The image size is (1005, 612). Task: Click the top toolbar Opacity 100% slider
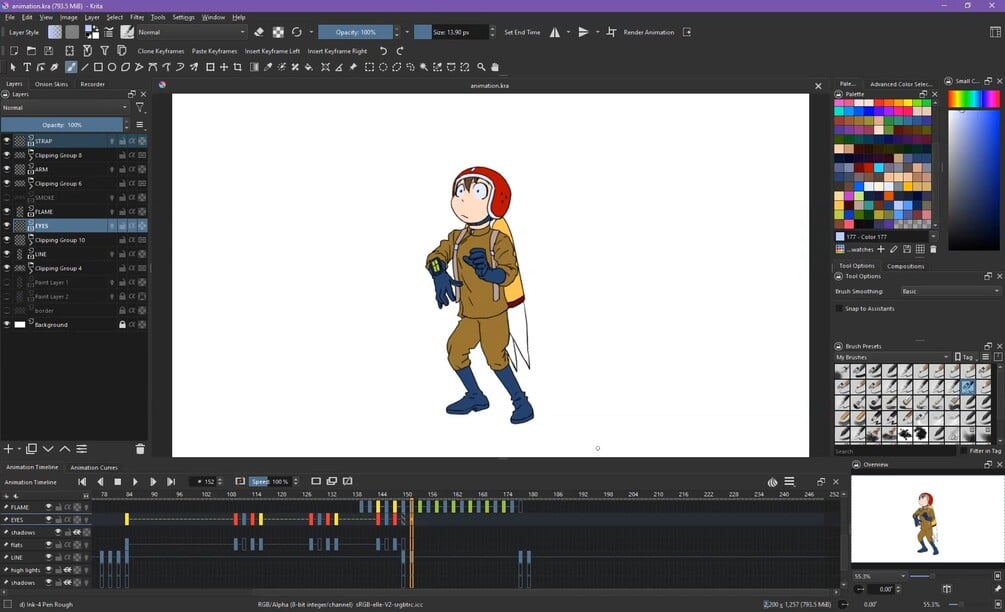pos(356,32)
